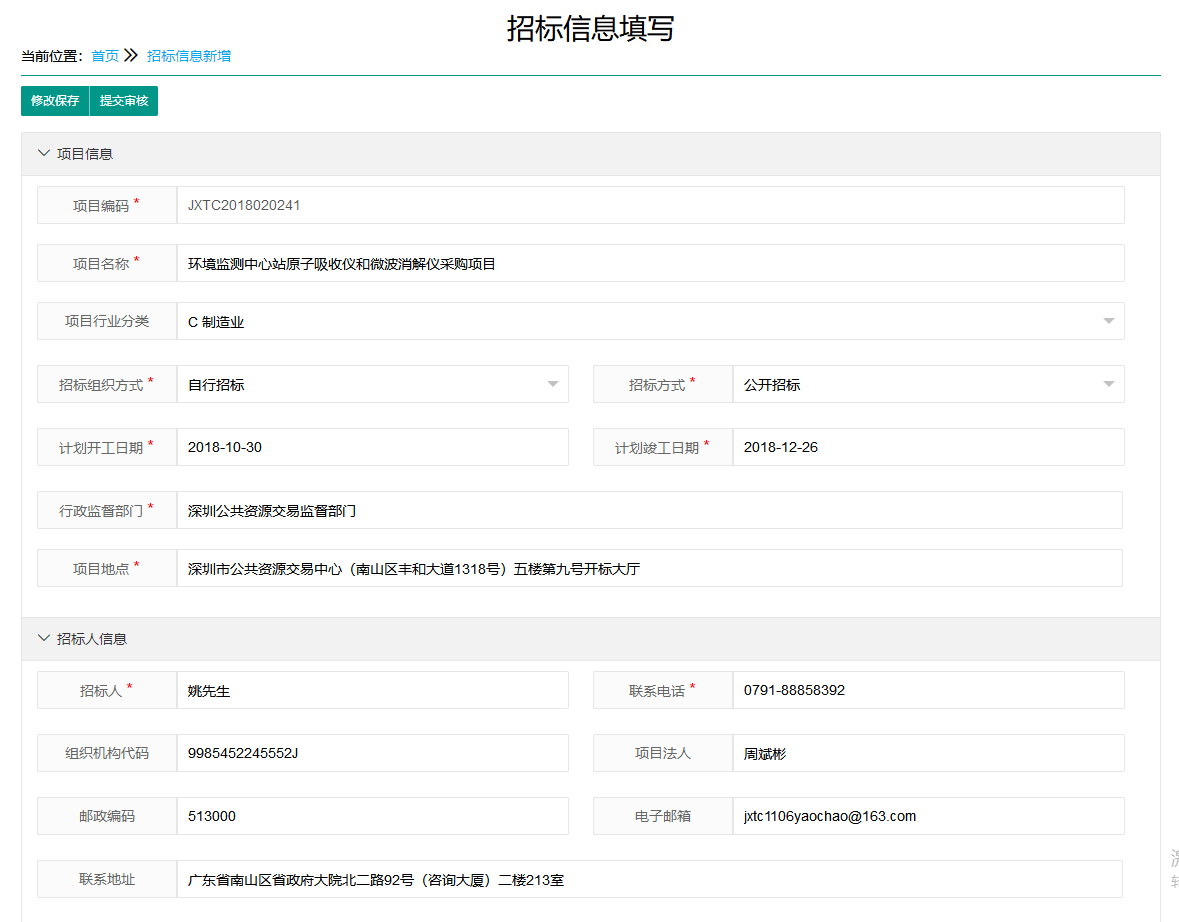Viewport: 1179px width, 922px height.
Task: Collapse the 招标人信息 section chevron
Action: 43,638
